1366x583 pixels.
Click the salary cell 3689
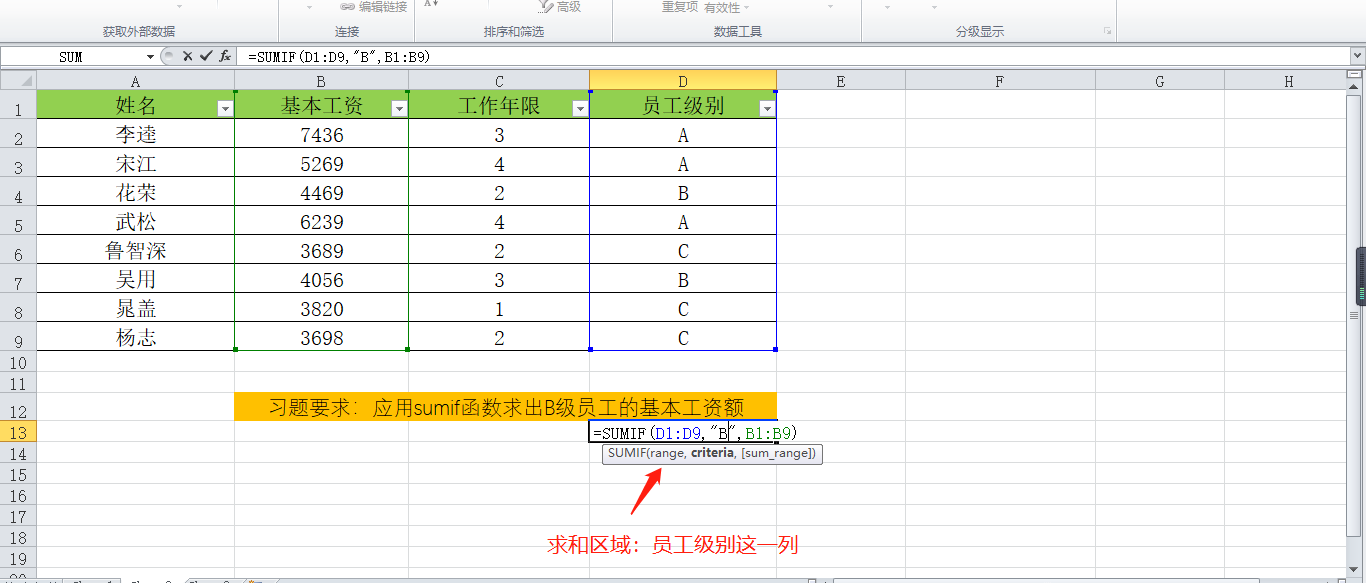tap(321, 250)
